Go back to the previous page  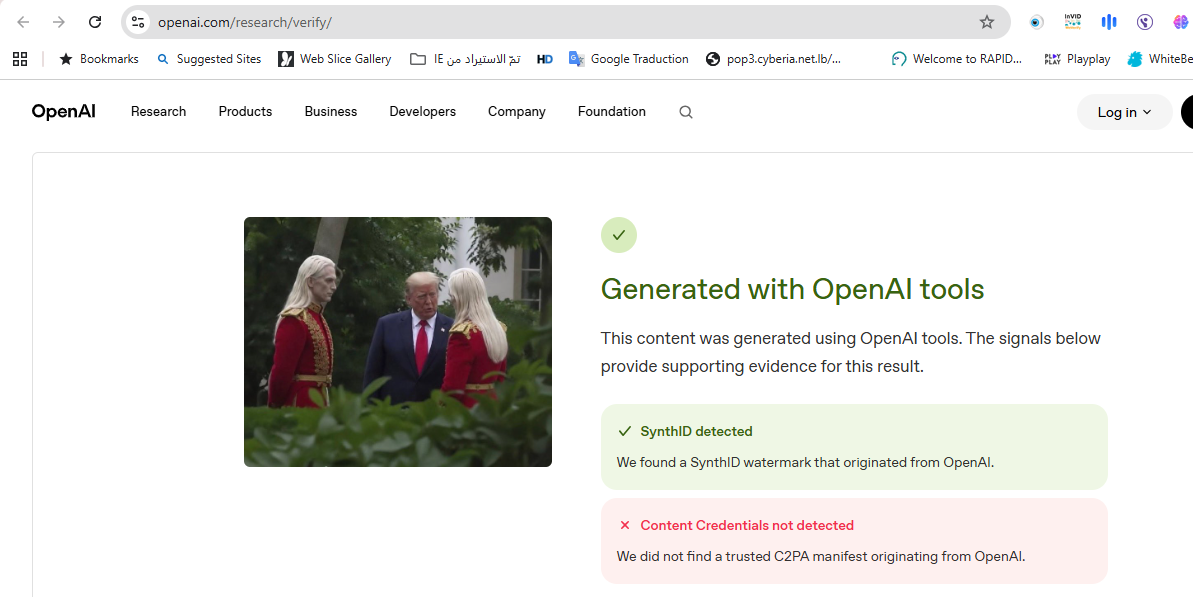24,22
